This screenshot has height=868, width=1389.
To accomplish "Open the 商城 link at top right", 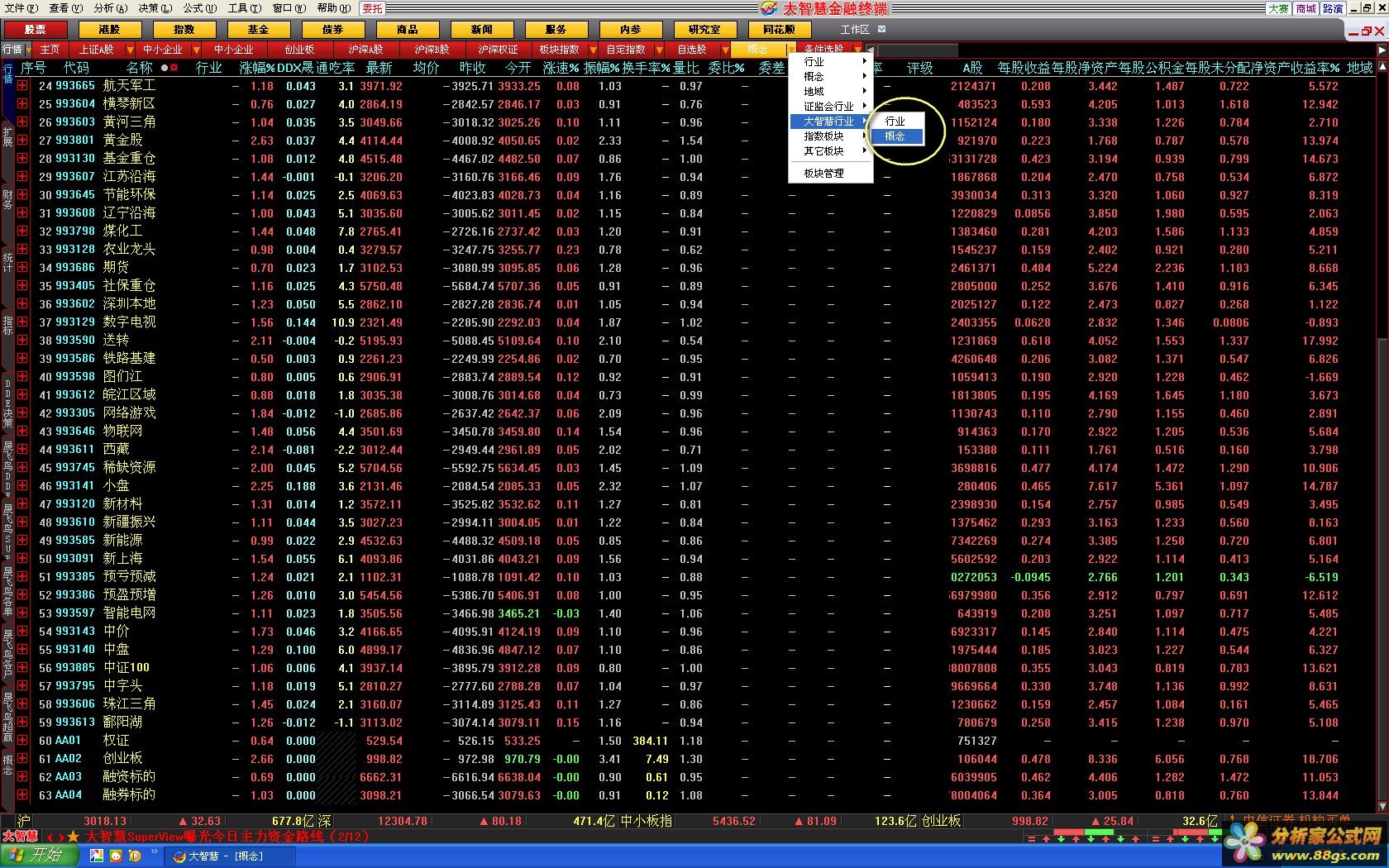I will pyautogui.click(x=1306, y=8).
